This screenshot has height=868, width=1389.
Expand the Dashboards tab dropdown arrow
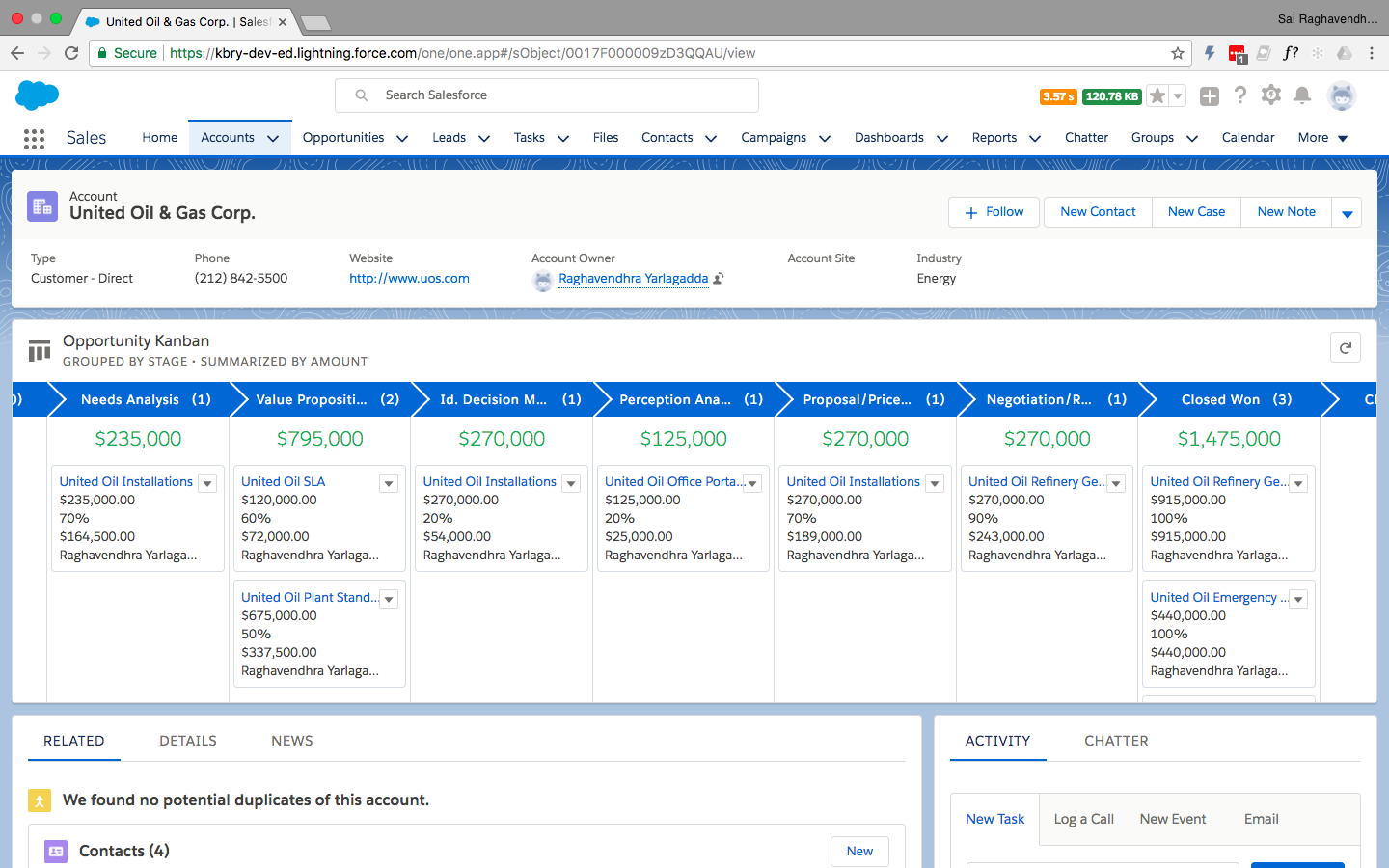tap(942, 139)
